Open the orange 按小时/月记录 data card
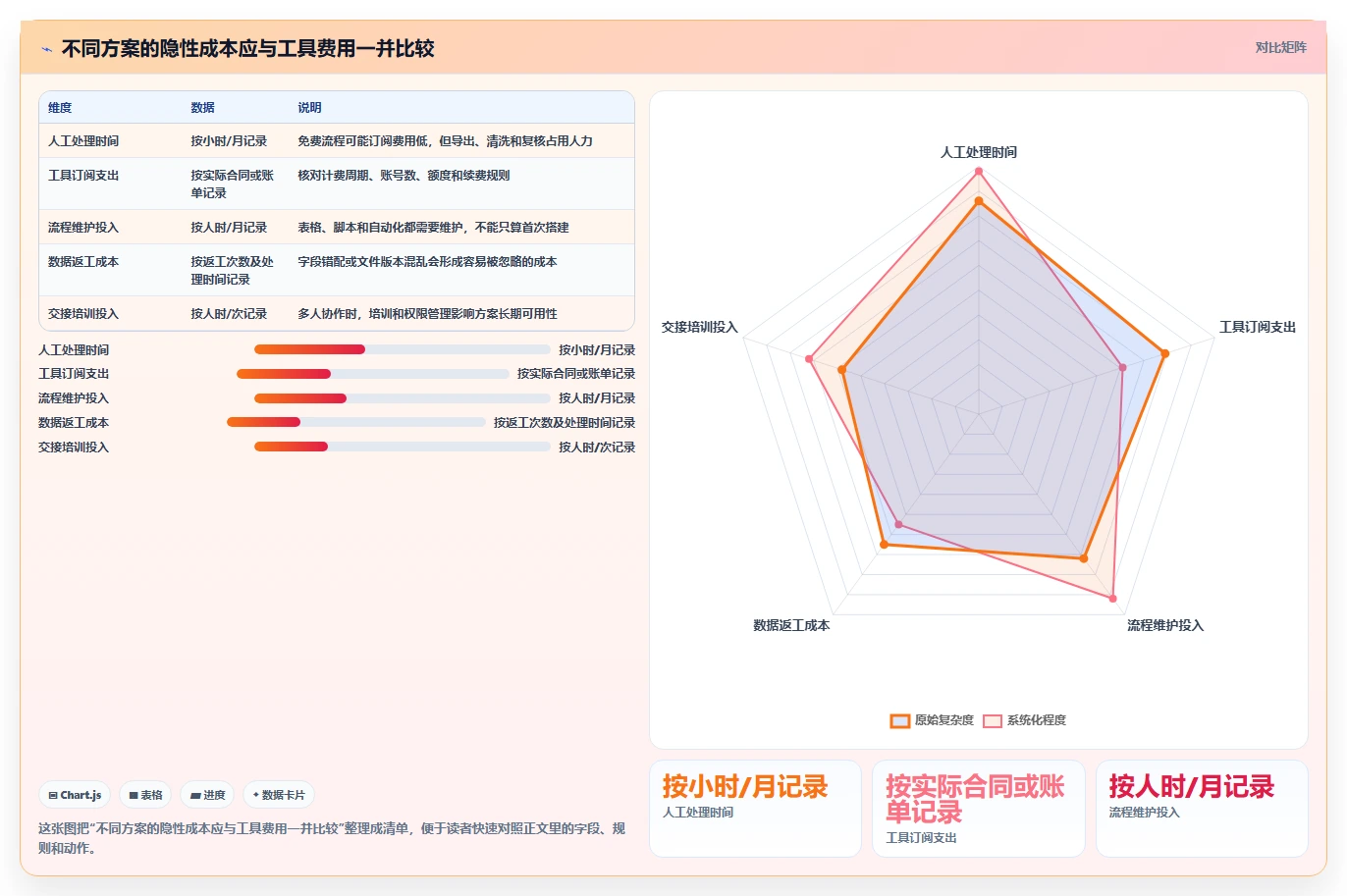Image resolution: width=1347 pixels, height=896 pixels. click(x=755, y=809)
